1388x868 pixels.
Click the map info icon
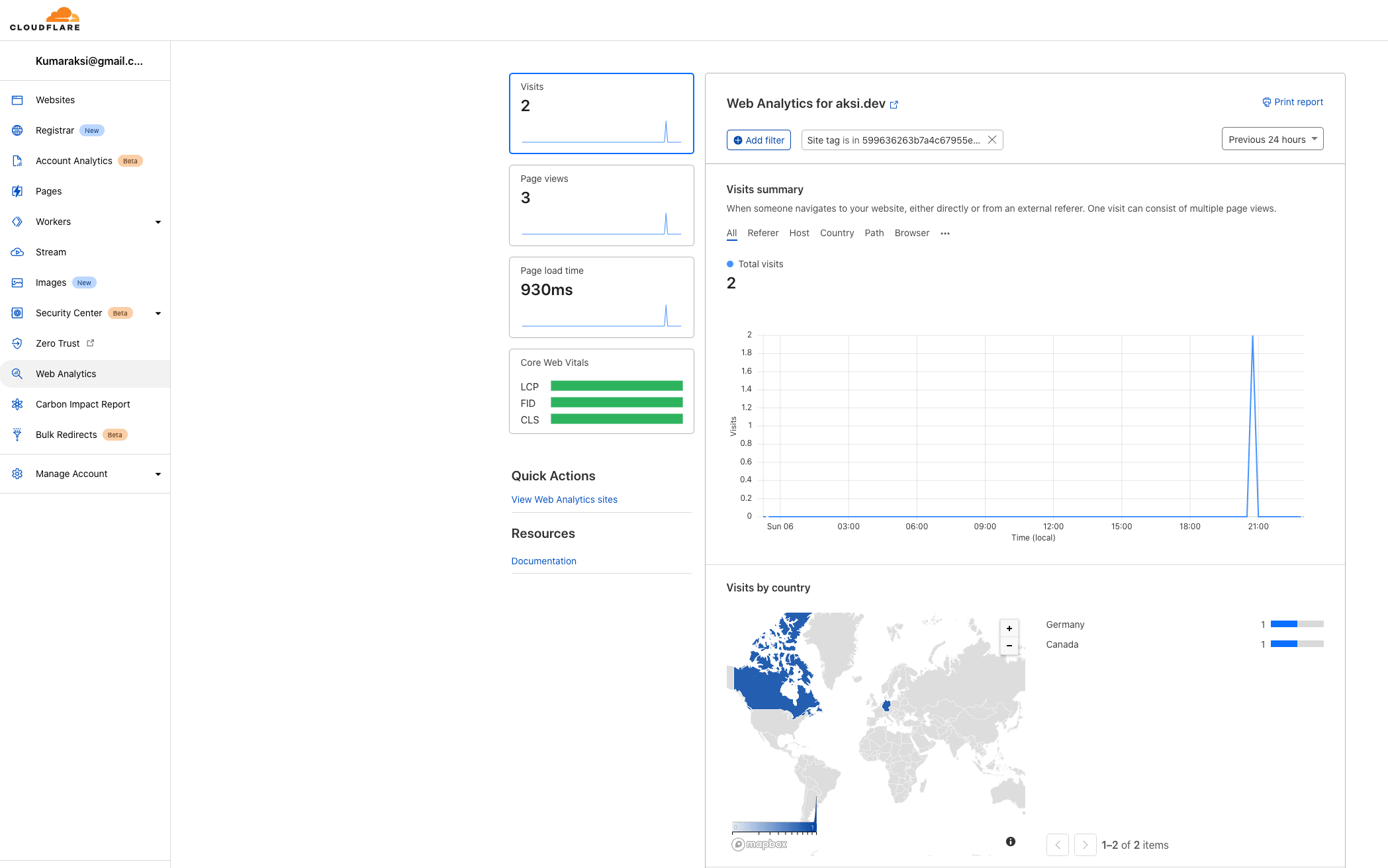[x=1010, y=842]
